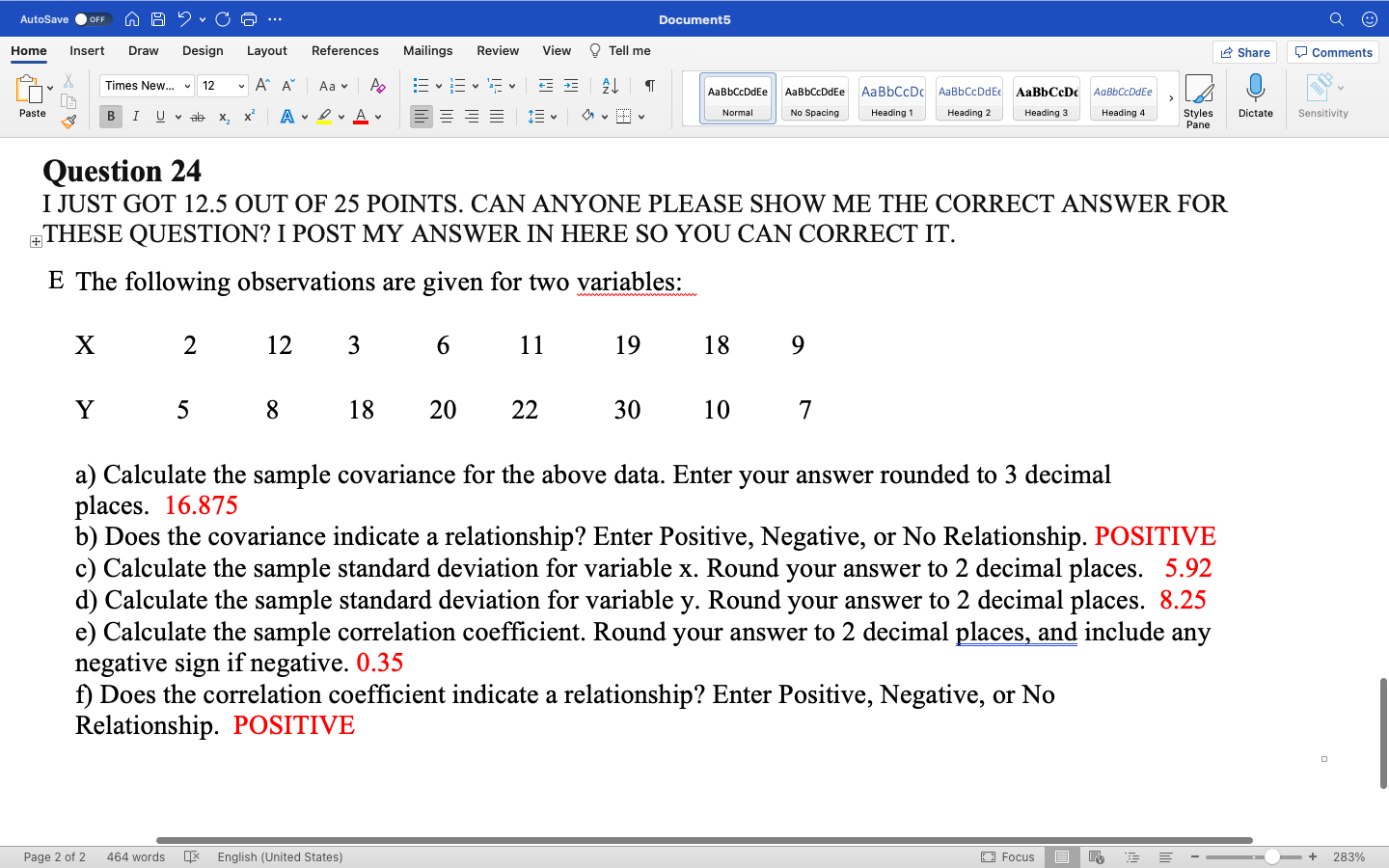
Task: Open the borders dropdown arrow
Action: [x=641, y=117]
